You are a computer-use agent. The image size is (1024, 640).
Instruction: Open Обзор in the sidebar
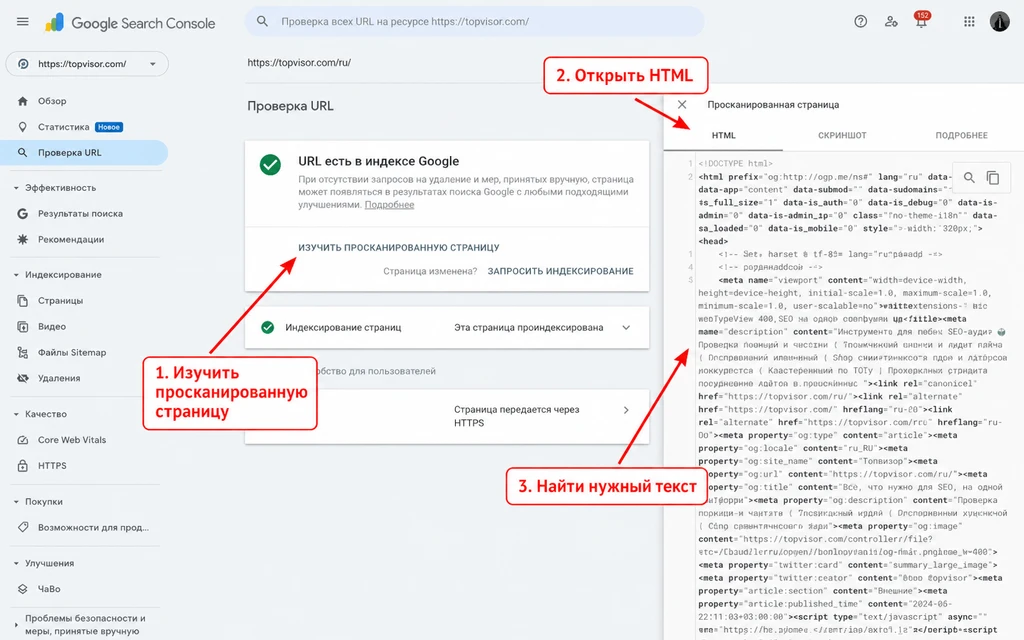52,101
